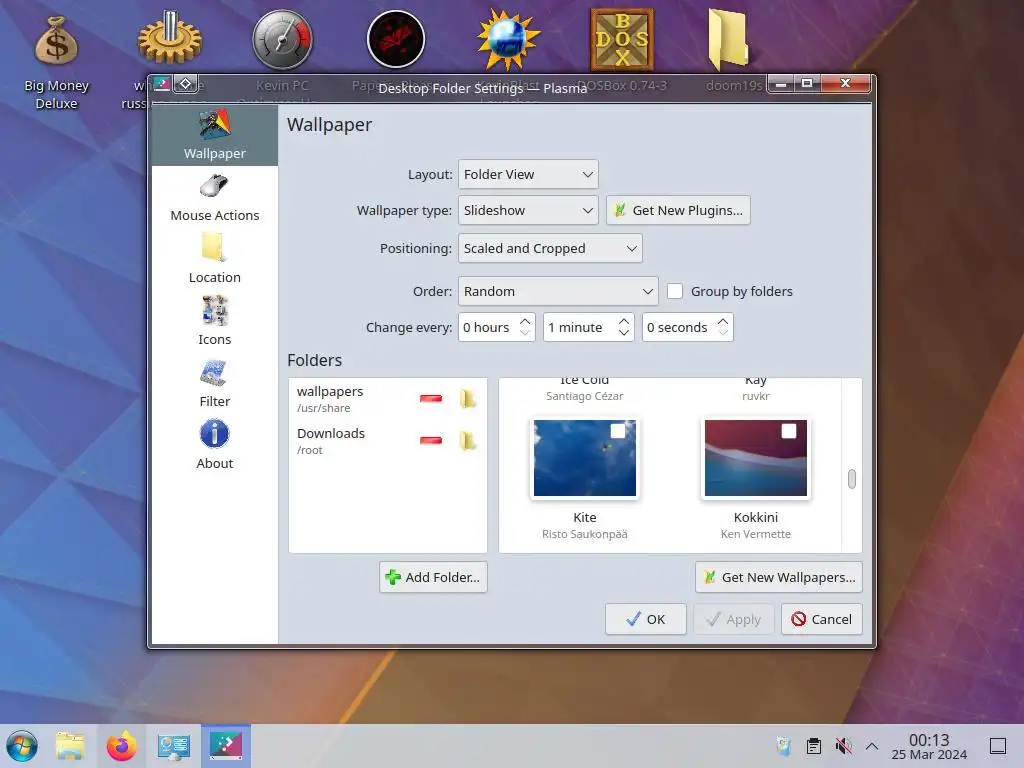Click inside the 0 seconds field
This screenshot has height=768, width=1024.
[x=678, y=327]
